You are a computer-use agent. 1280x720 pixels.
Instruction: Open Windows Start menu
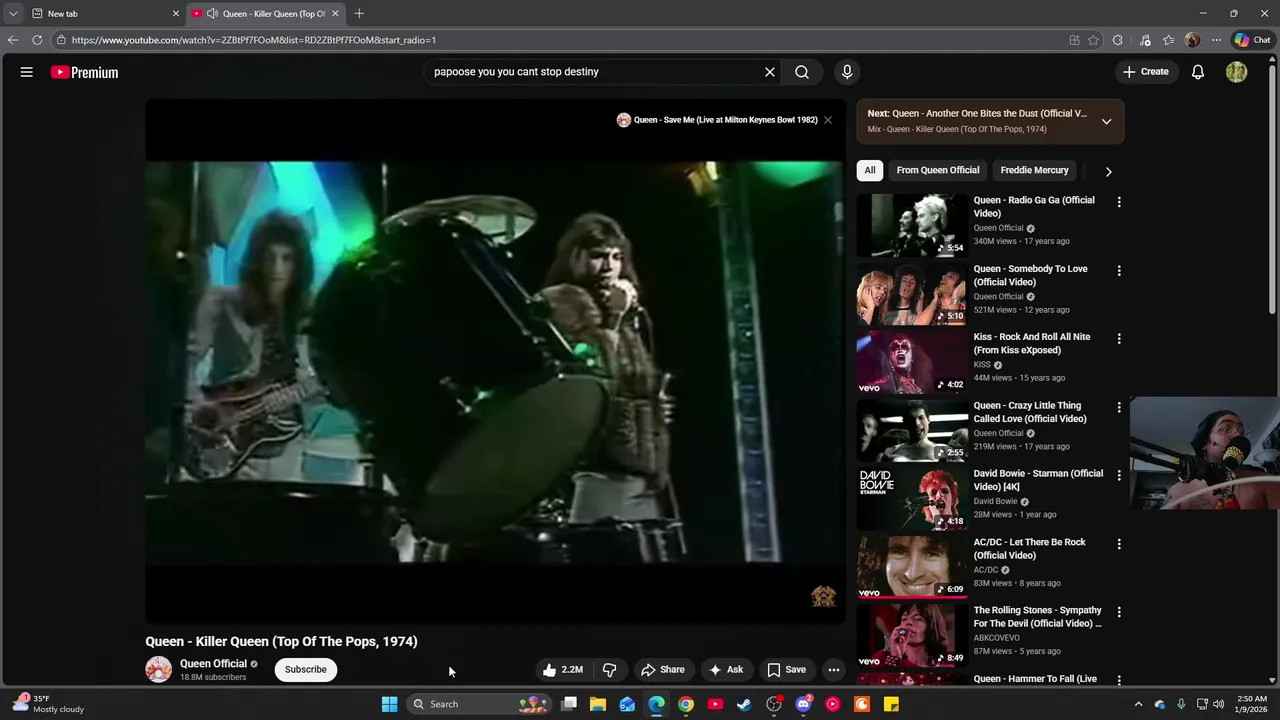[389, 704]
